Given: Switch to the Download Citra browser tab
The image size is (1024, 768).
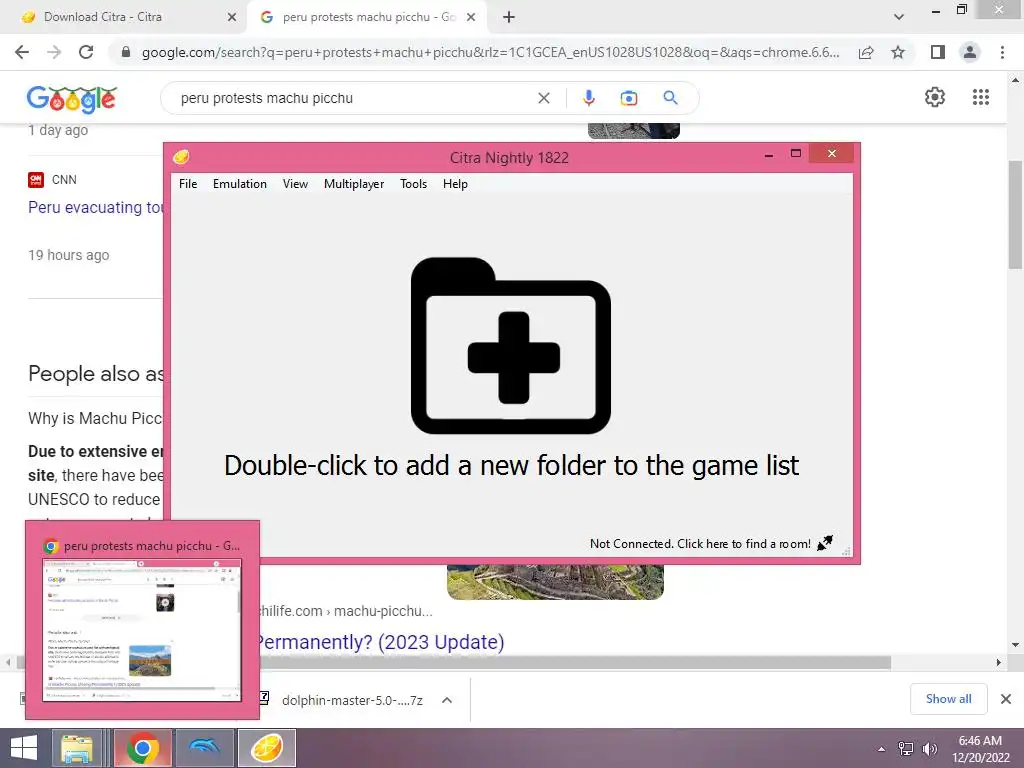Looking at the screenshot, I should (124, 17).
